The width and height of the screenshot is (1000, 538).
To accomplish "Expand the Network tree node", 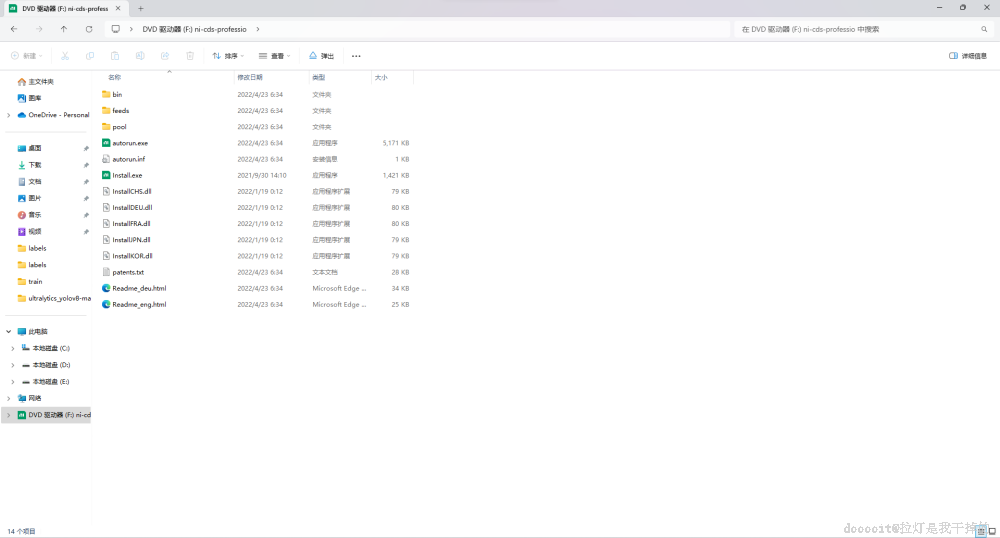I will coord(8,398).
